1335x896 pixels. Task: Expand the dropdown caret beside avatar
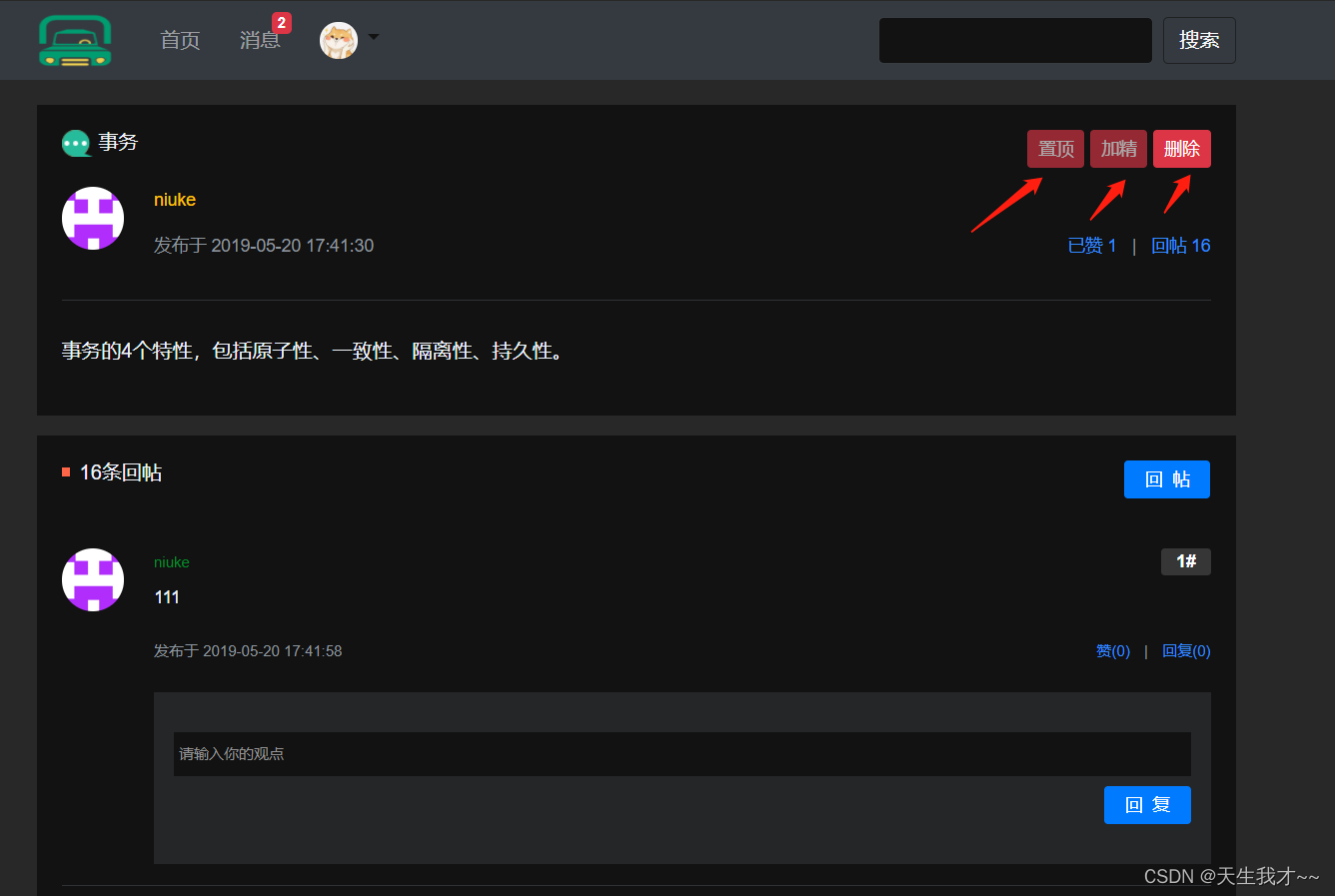374,37
